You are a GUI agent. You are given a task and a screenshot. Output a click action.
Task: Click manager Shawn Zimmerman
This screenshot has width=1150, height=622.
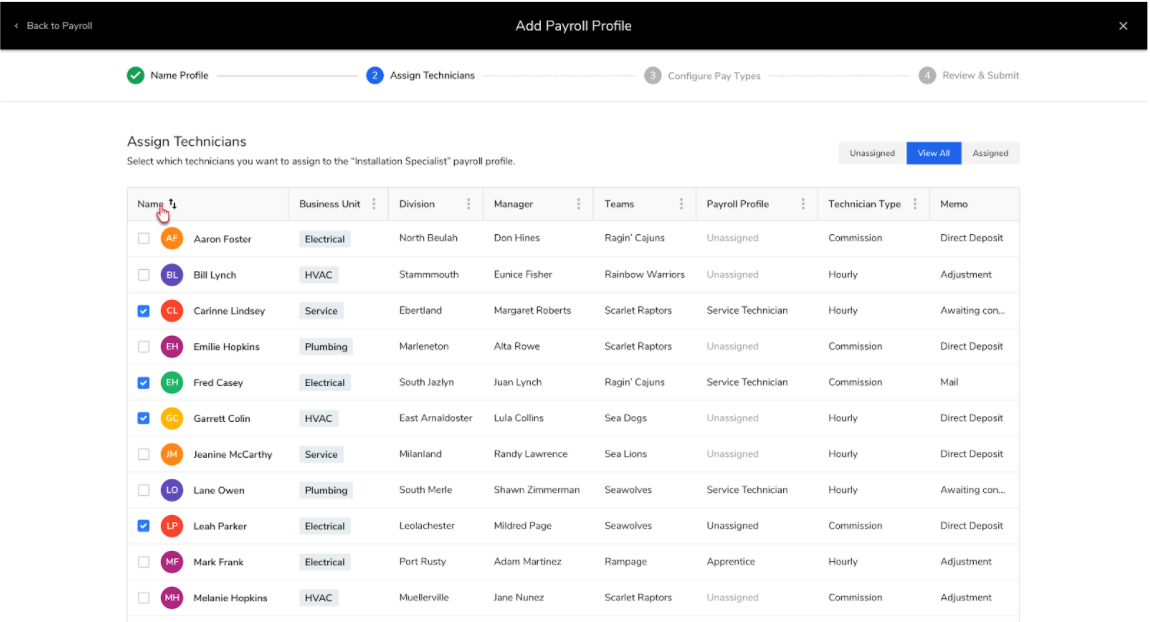pos(536,490)
